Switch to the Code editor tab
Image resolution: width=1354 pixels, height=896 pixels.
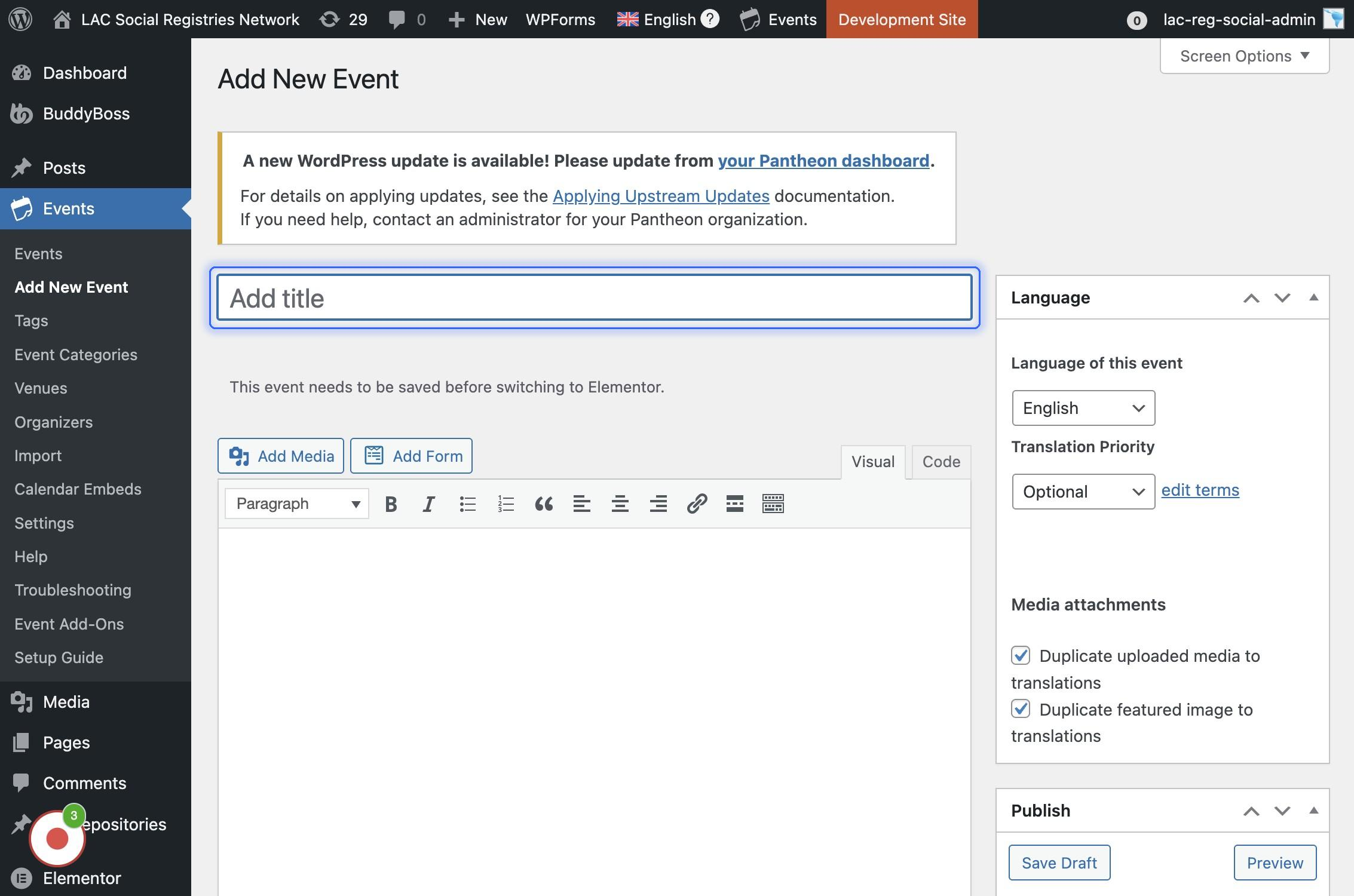coord(941,462)
